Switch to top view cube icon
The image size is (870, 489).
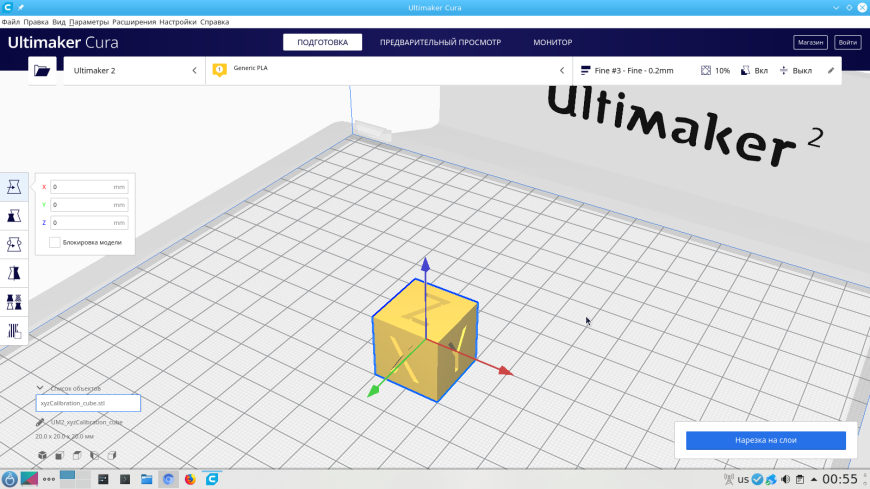tap(77, 456)
